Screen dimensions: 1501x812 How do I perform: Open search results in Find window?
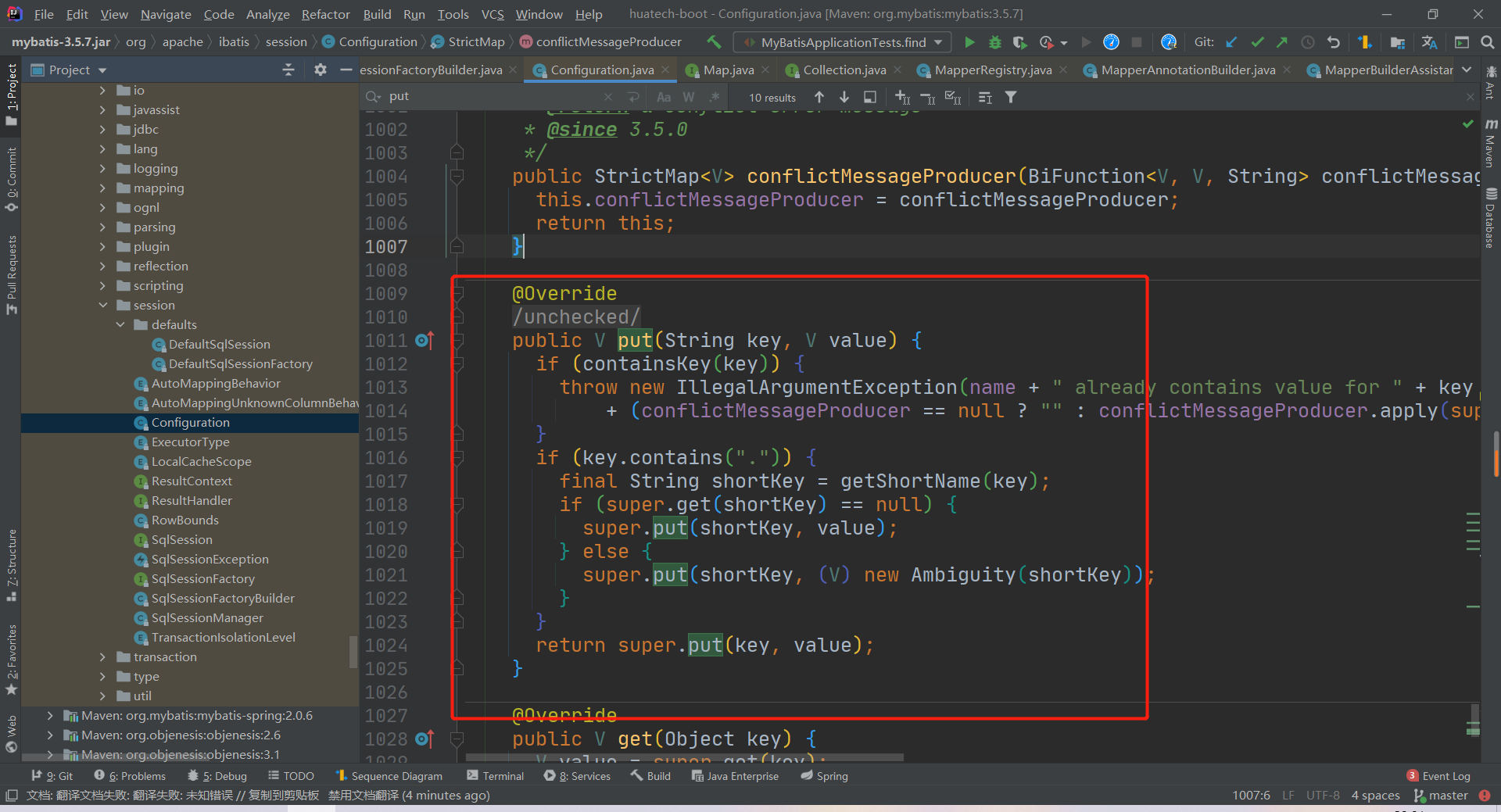tap(869, 97)
